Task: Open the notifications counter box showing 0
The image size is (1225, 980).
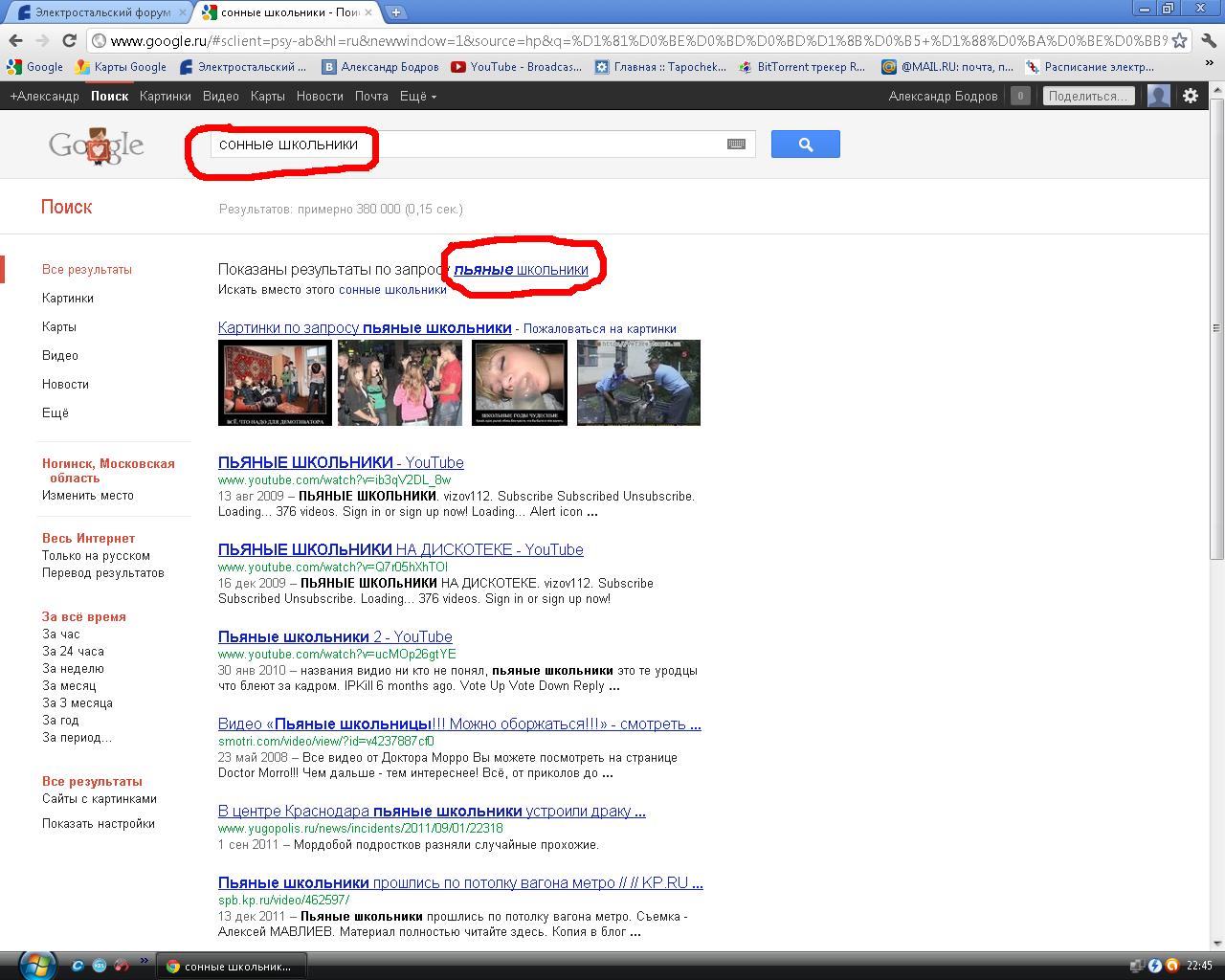Action: point(1021,96)
